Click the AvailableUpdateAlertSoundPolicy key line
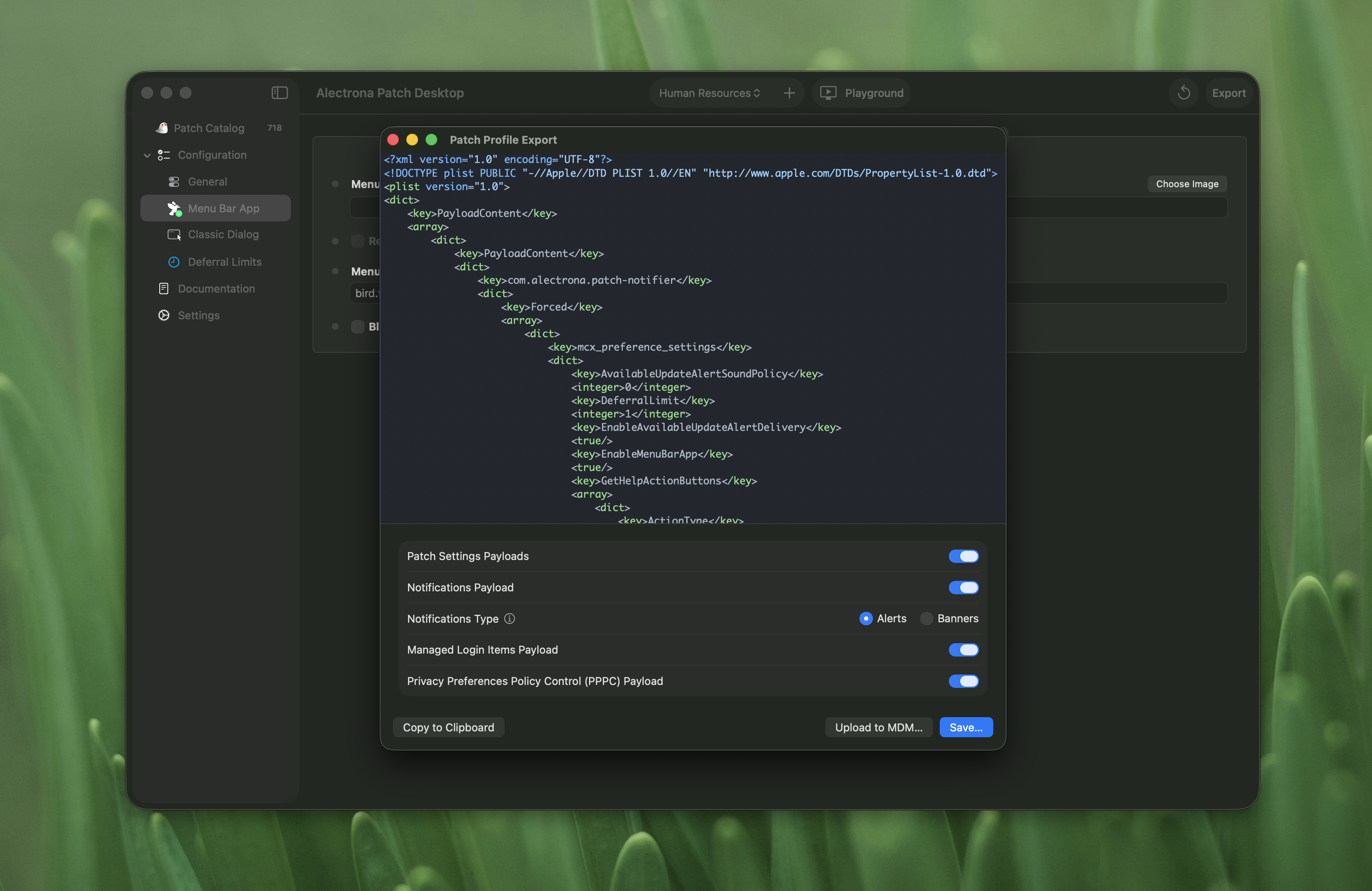Viewport: 1372px width, 891px height. (697, 374)
